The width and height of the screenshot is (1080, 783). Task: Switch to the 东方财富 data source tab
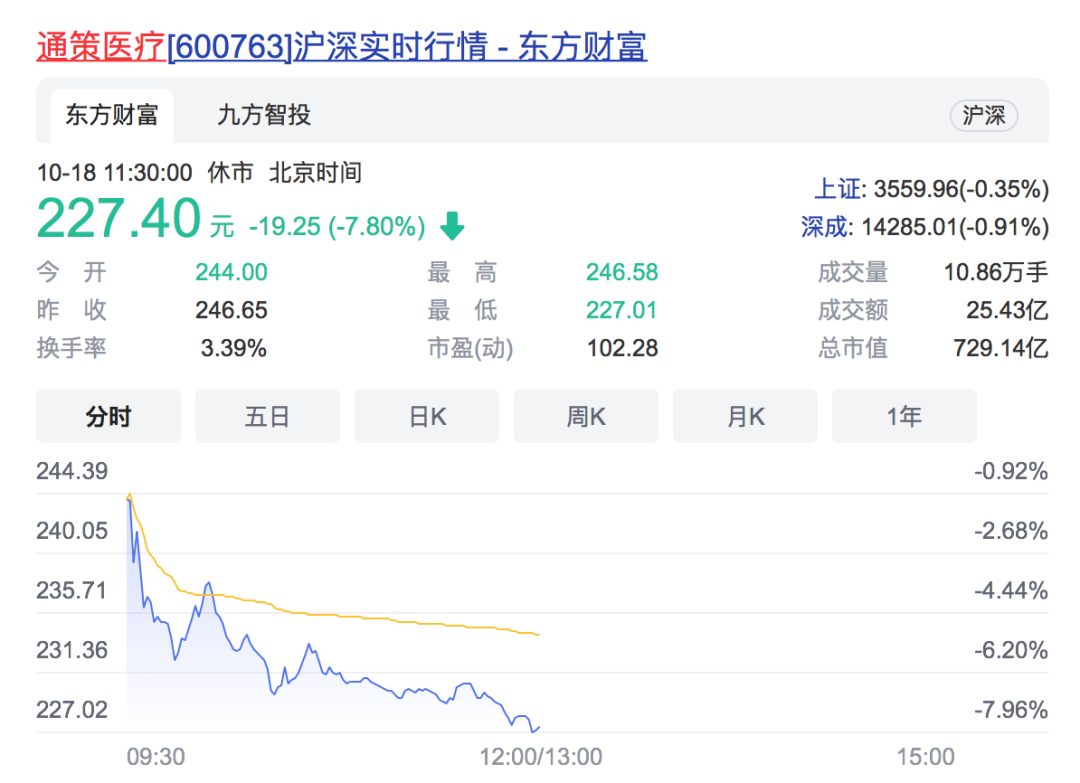[x=112, y=115]
